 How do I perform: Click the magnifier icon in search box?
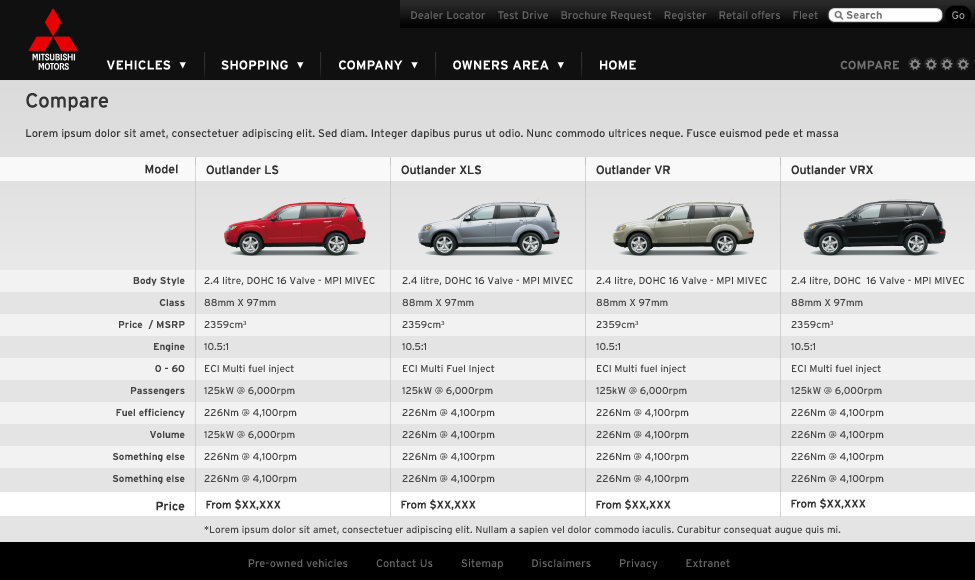pyautogui.click(x=839, y=15)
